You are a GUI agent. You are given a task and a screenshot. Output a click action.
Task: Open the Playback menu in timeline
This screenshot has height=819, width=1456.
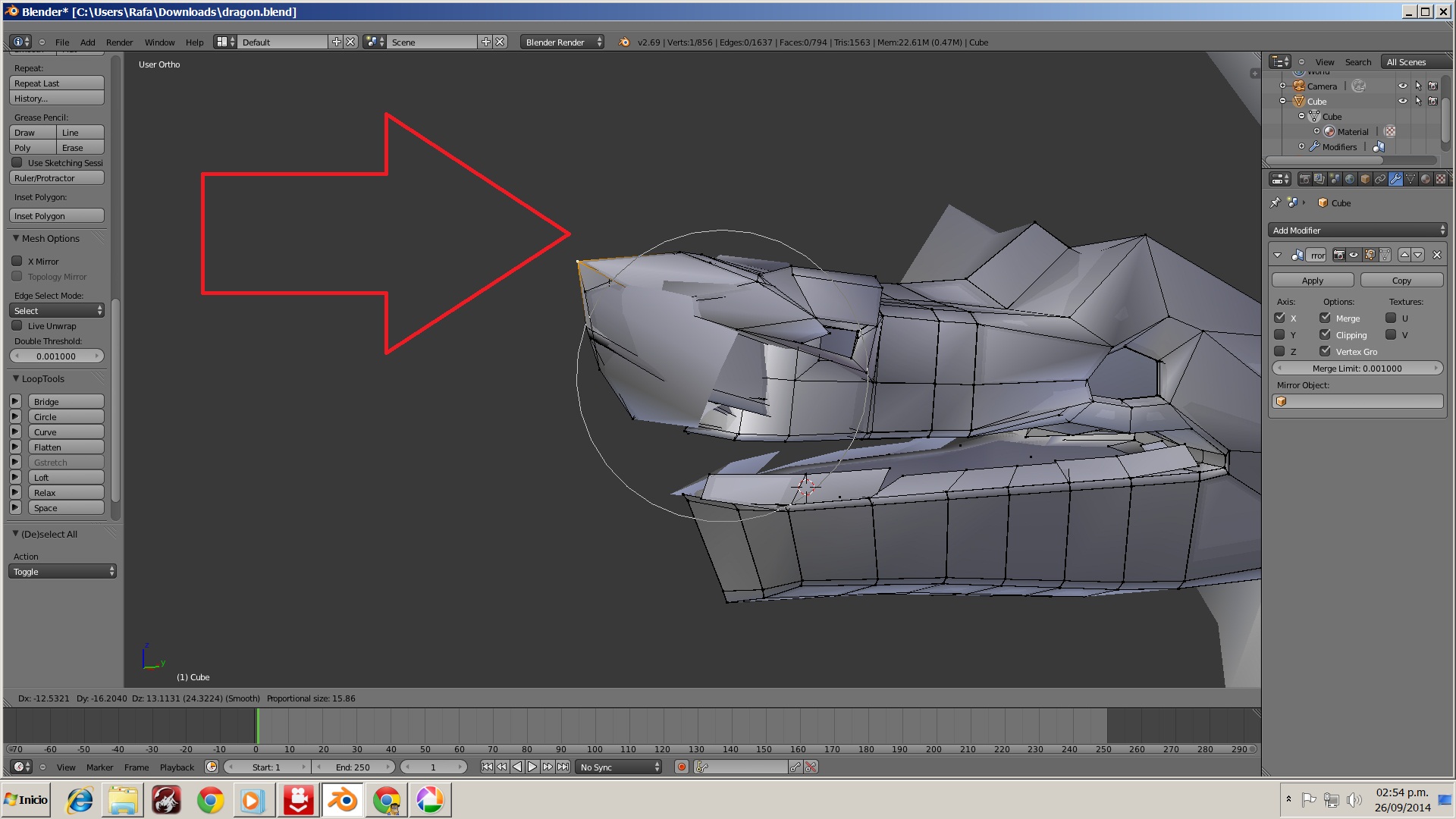[177, 767]
